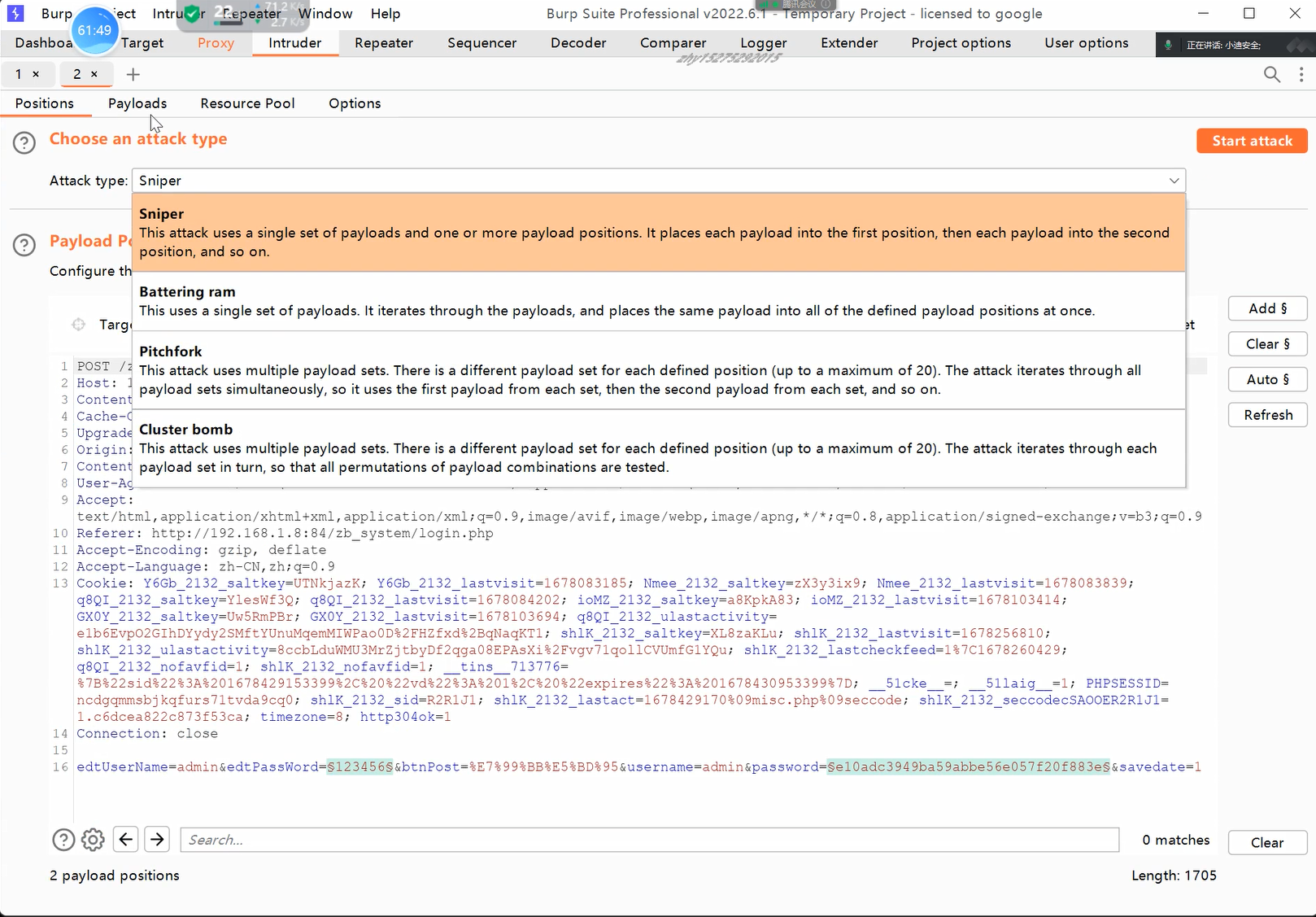Click the §123456§ payload position
The height and width of the screenshot is (917, 1316).
coord(360,766)
